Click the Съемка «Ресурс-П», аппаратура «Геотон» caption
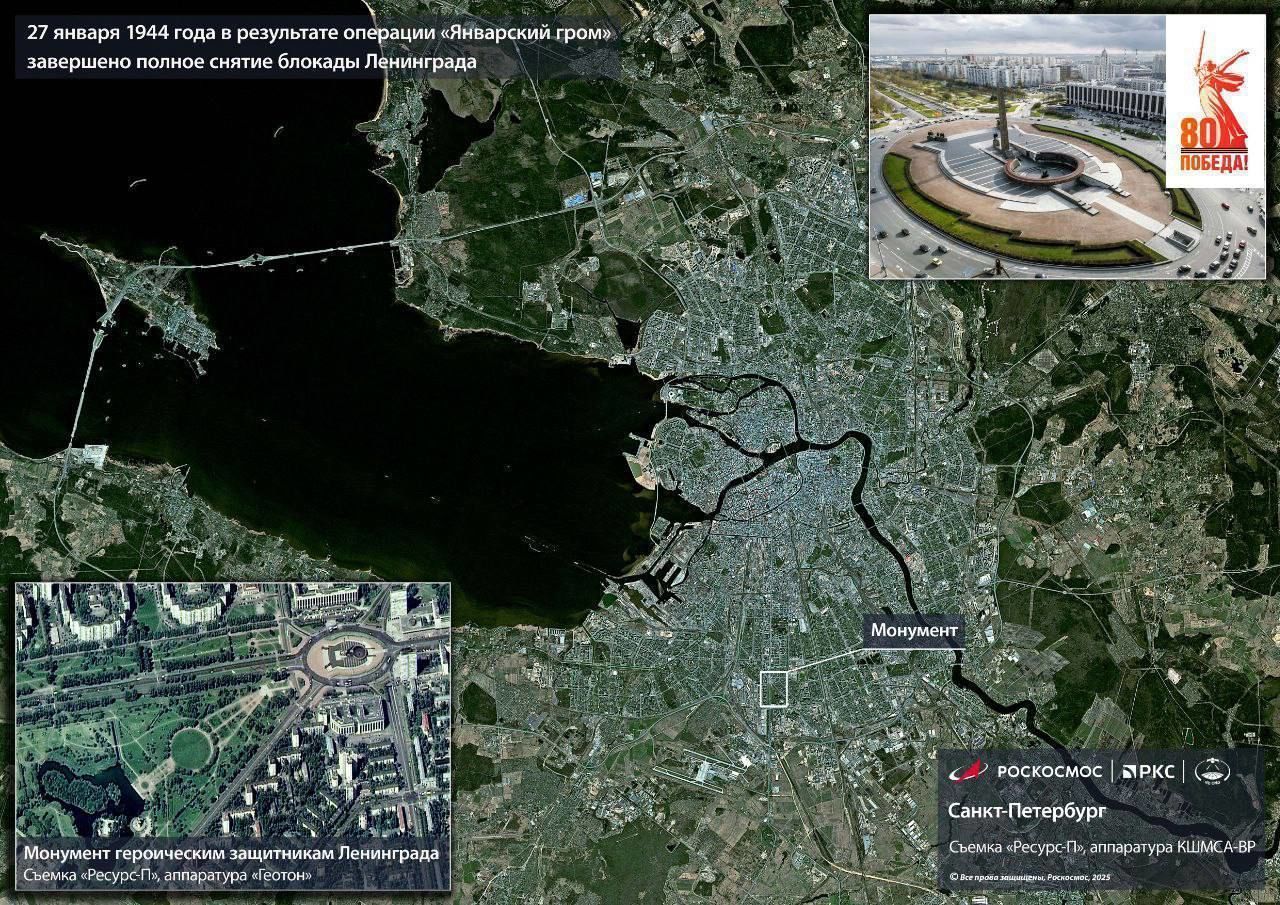The width and height of the screenshot is (1280, 905). [x=168, y=876]
